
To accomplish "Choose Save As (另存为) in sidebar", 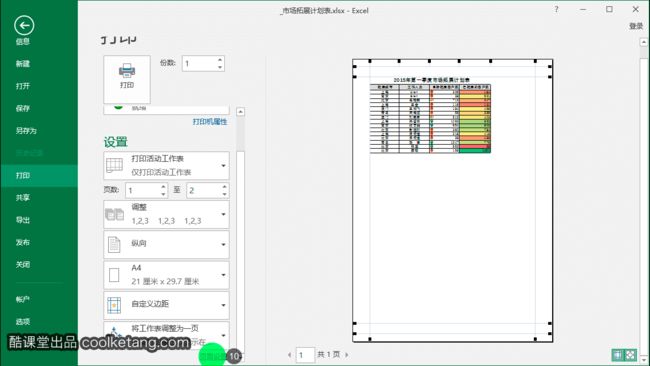I will pos(26,131).
